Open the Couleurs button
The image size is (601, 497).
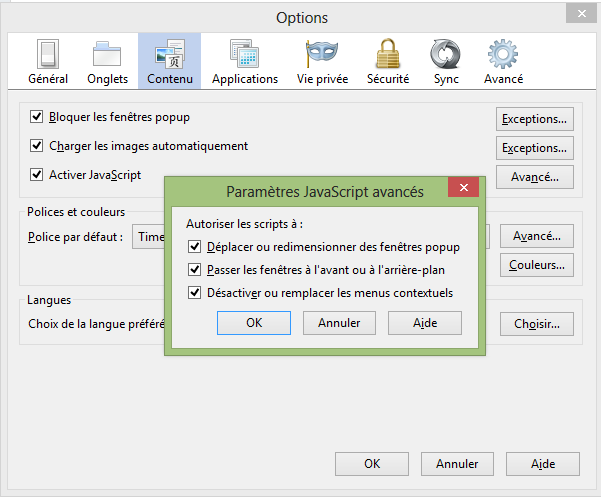coord(537,265)
